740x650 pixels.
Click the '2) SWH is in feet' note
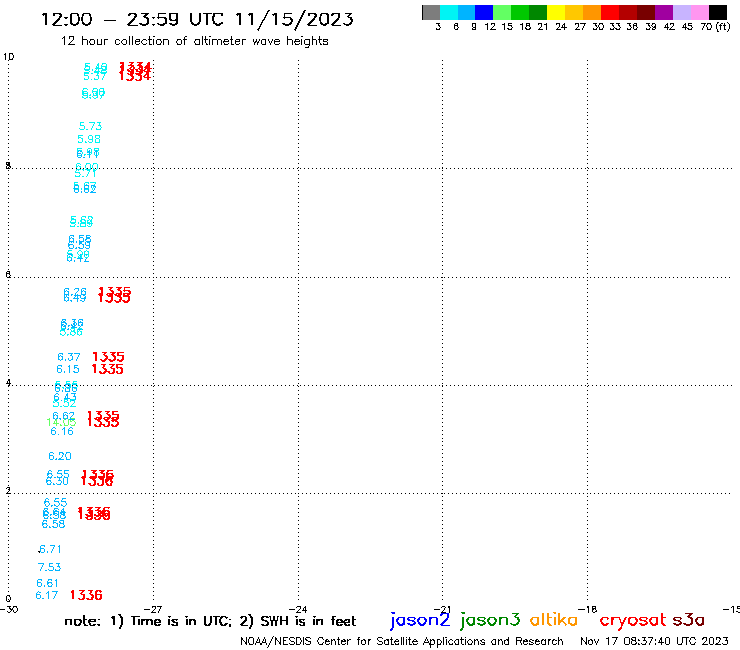(x=297, y=621)
